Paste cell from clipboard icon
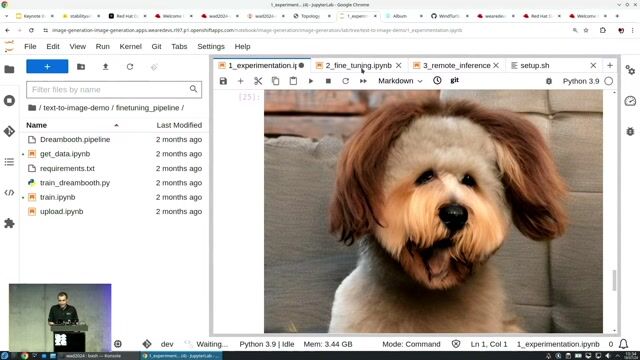This screenshot has height=360, width=640. pyautogui.click(x=293, y=81)
